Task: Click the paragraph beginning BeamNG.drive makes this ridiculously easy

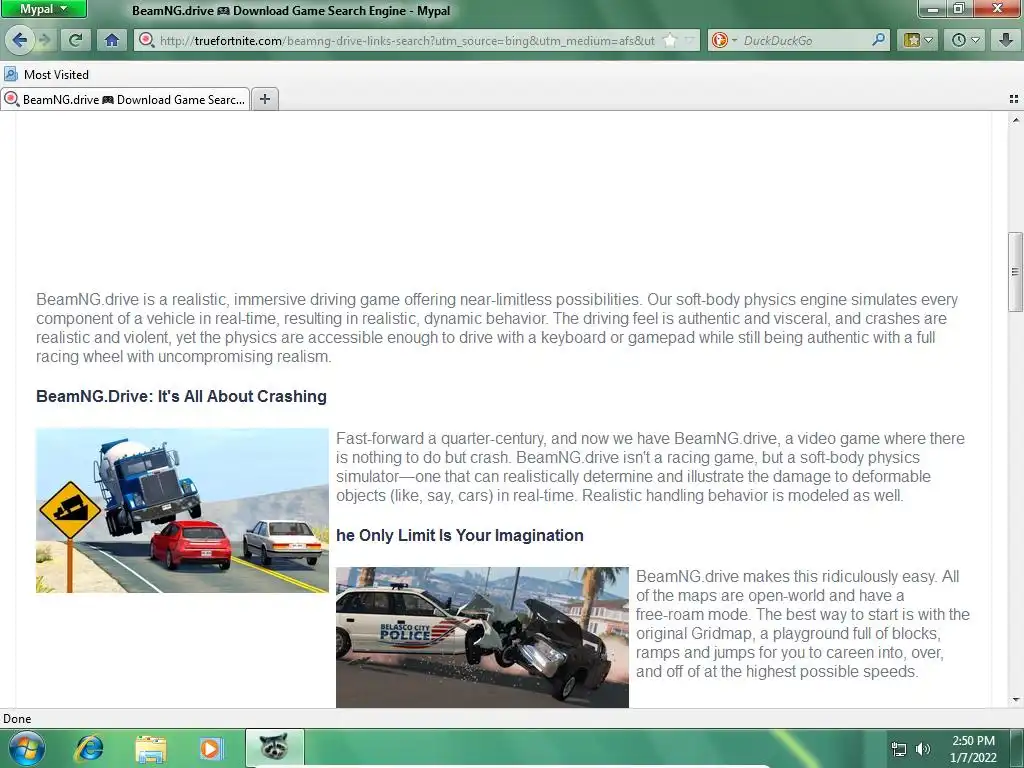Action: 803,624
